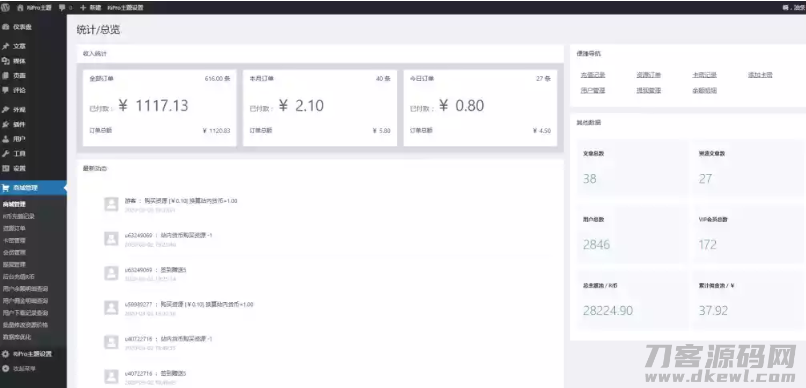Open the comments bubble icon in top bar
Image resolution: width=806 pixels, height=388 pixels.
[62, 8]
